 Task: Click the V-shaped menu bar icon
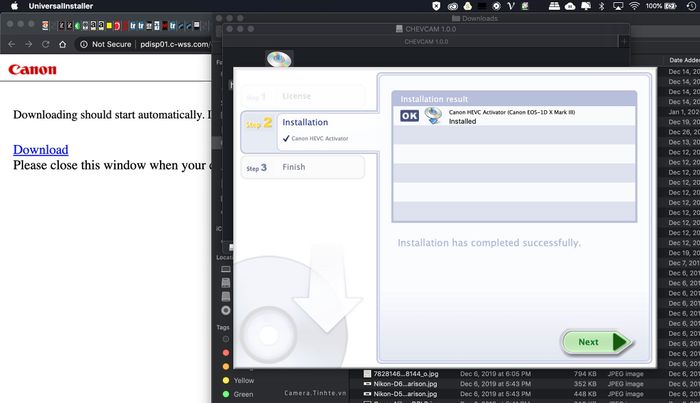(x=511, y=6)
